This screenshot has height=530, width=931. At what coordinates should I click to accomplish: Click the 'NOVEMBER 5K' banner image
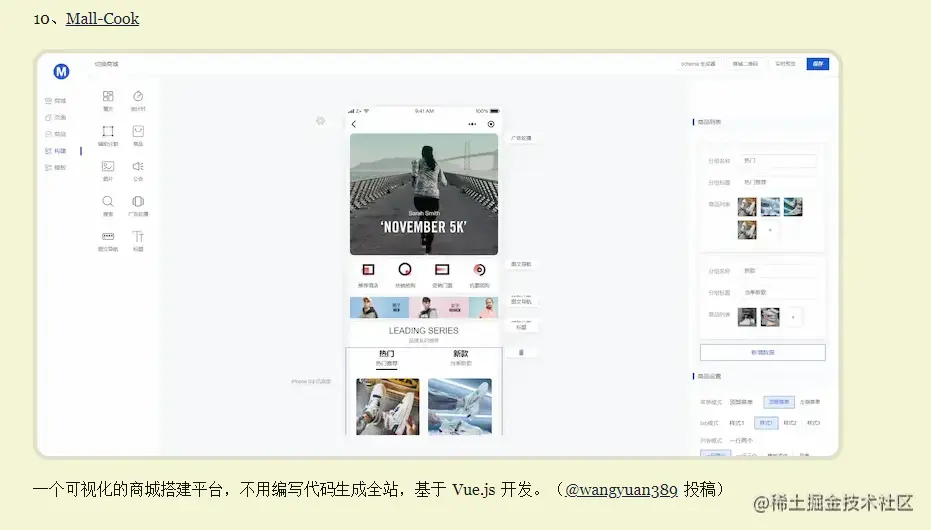[424, 194]
